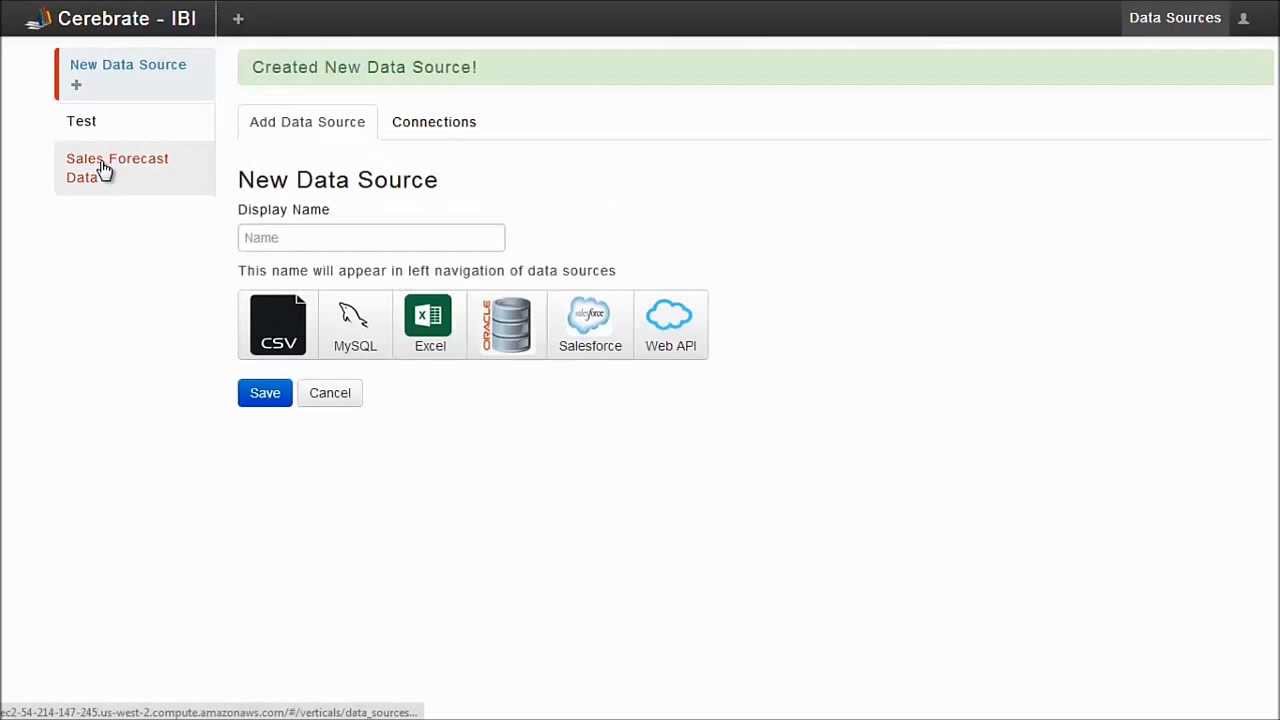Viewport: 1280px width, 720px height.
Task: Open Data Sources in top navigation
Action: (1175, 18)
